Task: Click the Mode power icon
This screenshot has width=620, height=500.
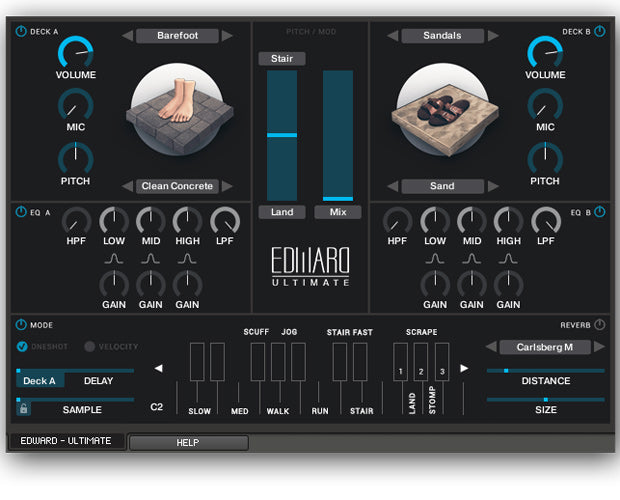Action: coord(21,324)
